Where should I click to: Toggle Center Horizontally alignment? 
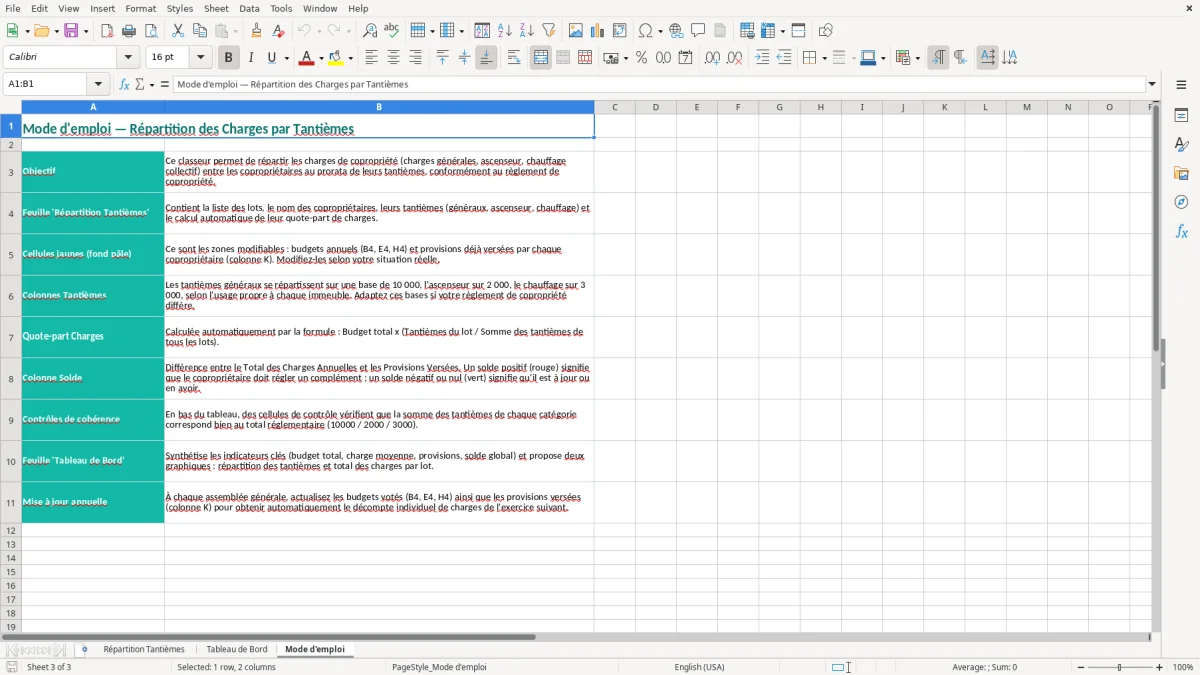pos(393,58)
